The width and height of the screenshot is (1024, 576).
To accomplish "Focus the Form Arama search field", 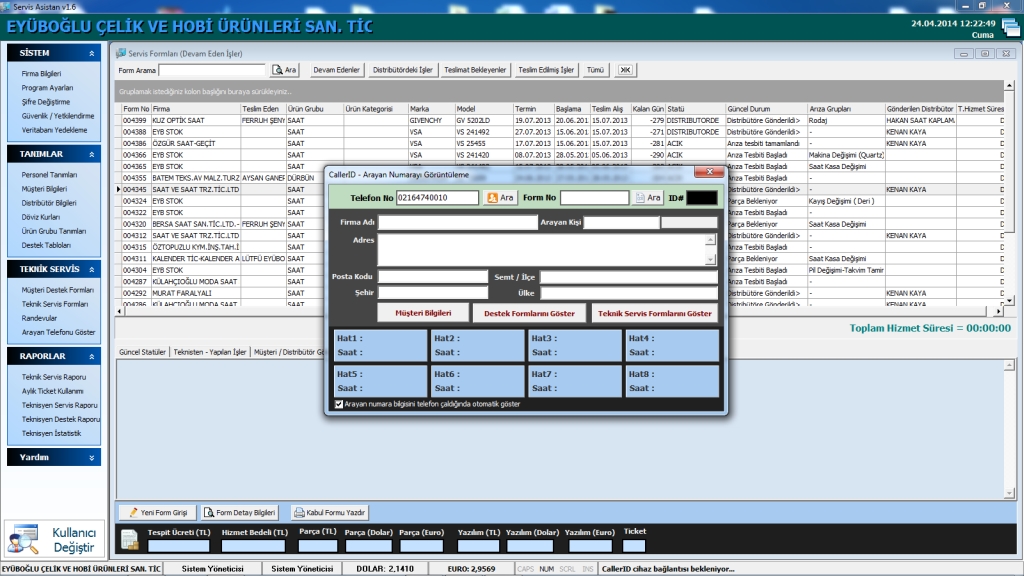I will (212, 70).
